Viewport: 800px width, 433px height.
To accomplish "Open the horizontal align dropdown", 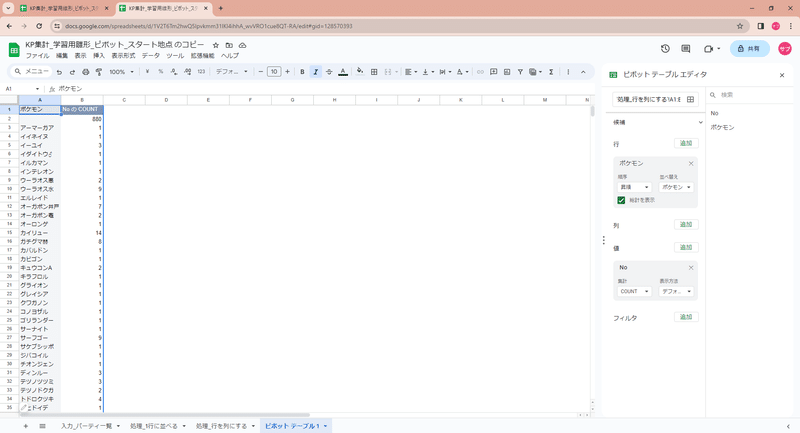I will (x=410, y=72).
